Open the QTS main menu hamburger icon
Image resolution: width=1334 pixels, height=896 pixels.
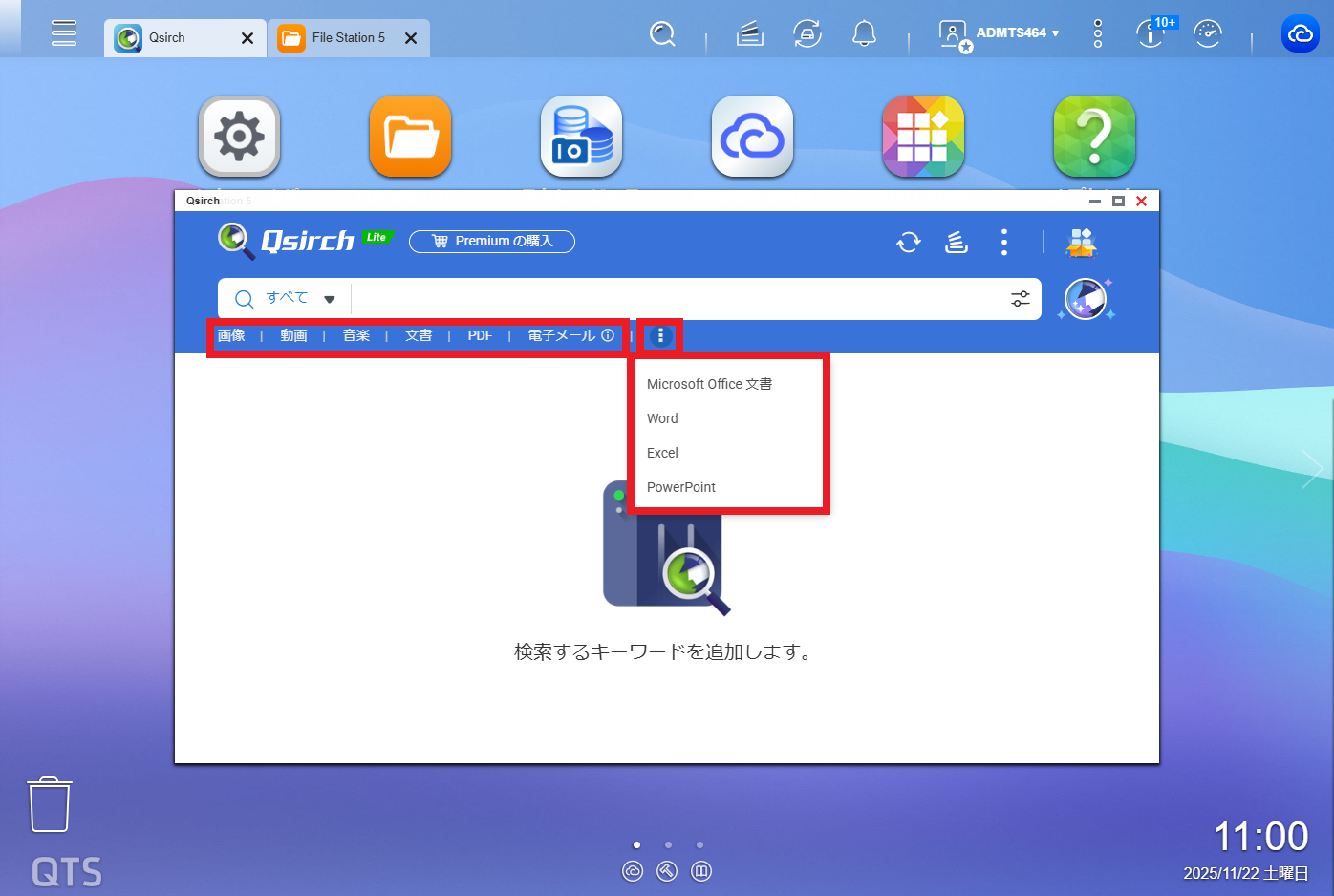tap(64, 33)
